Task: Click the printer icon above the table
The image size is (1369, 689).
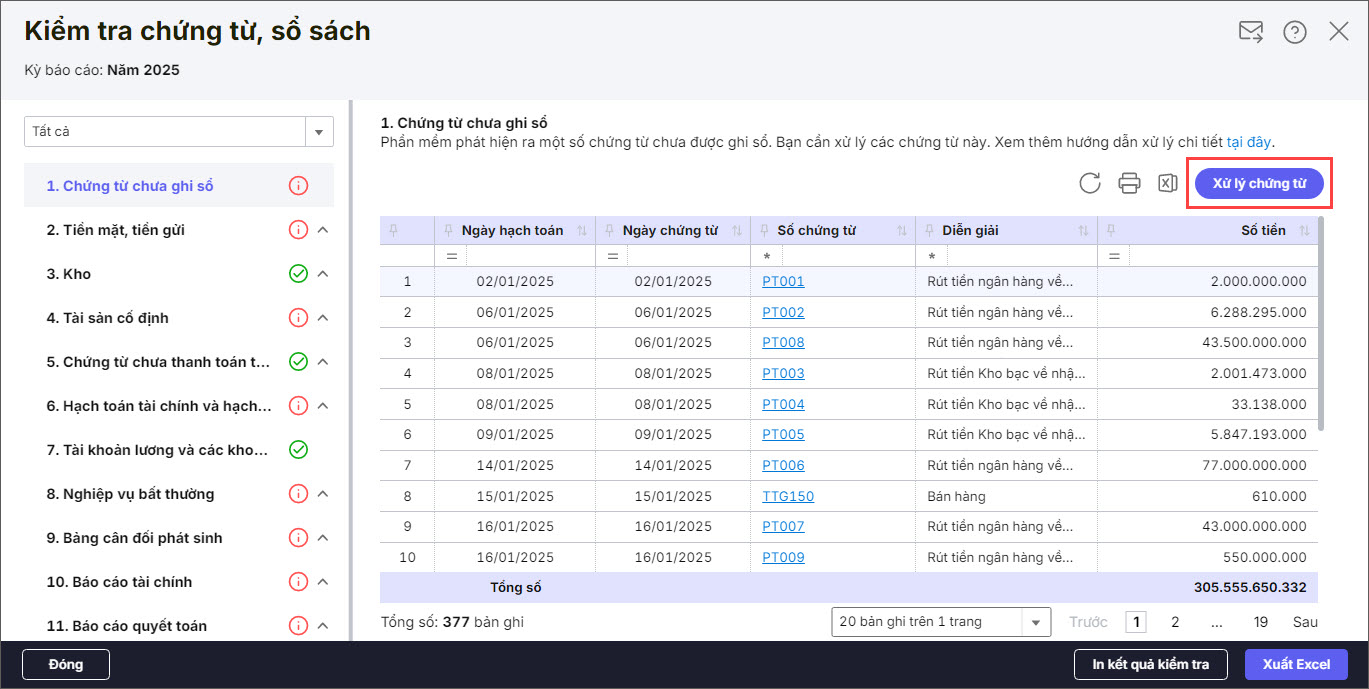Action: coord(1129,183)
